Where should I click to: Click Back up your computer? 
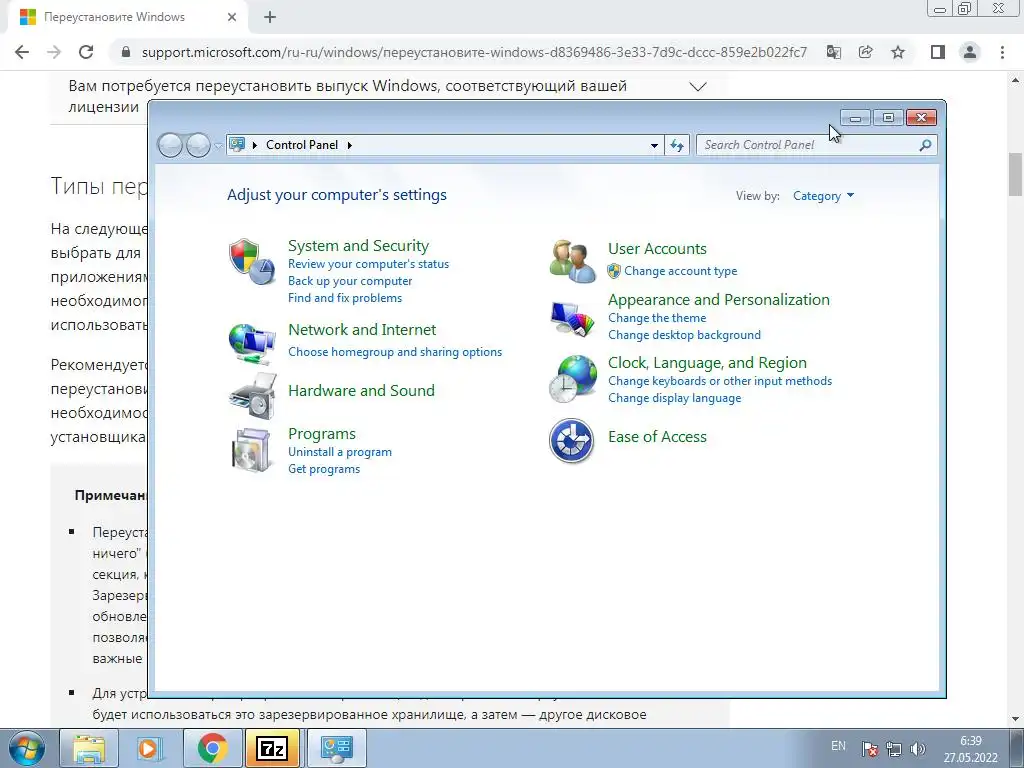click(x=350, y=281)
